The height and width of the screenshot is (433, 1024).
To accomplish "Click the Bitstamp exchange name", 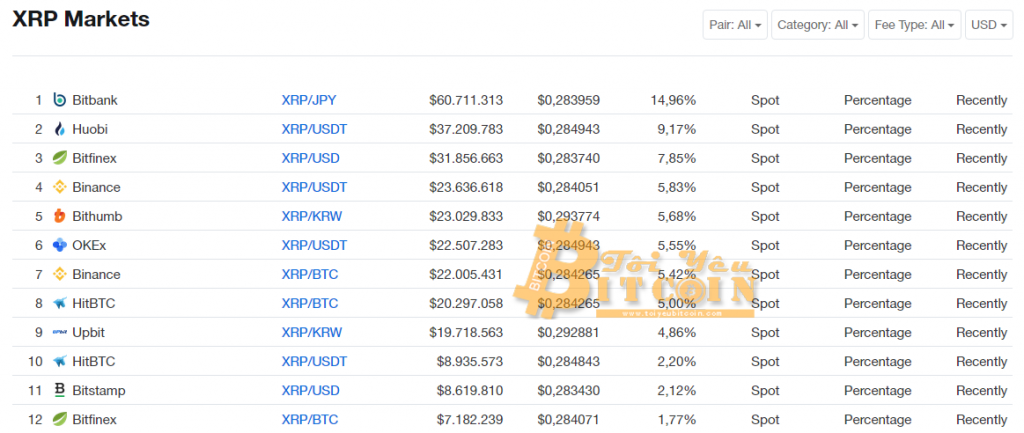I will (99, 391).
